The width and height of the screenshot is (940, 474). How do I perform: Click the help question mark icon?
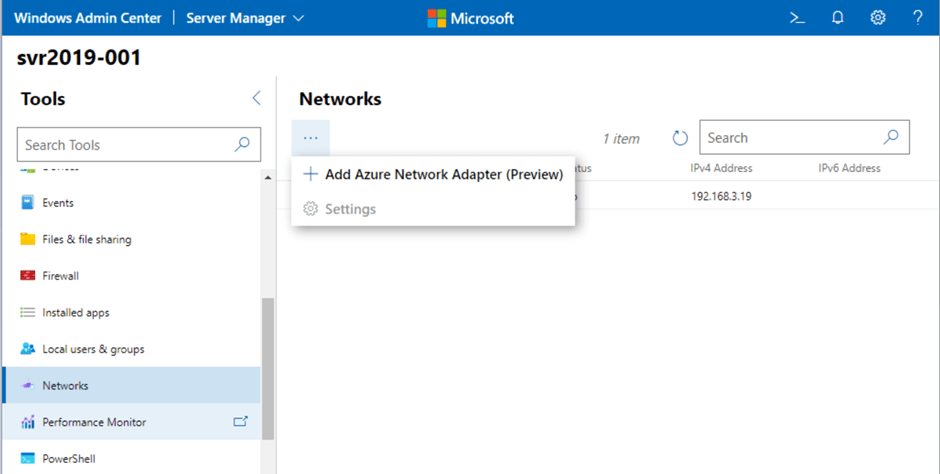[918, 18]
